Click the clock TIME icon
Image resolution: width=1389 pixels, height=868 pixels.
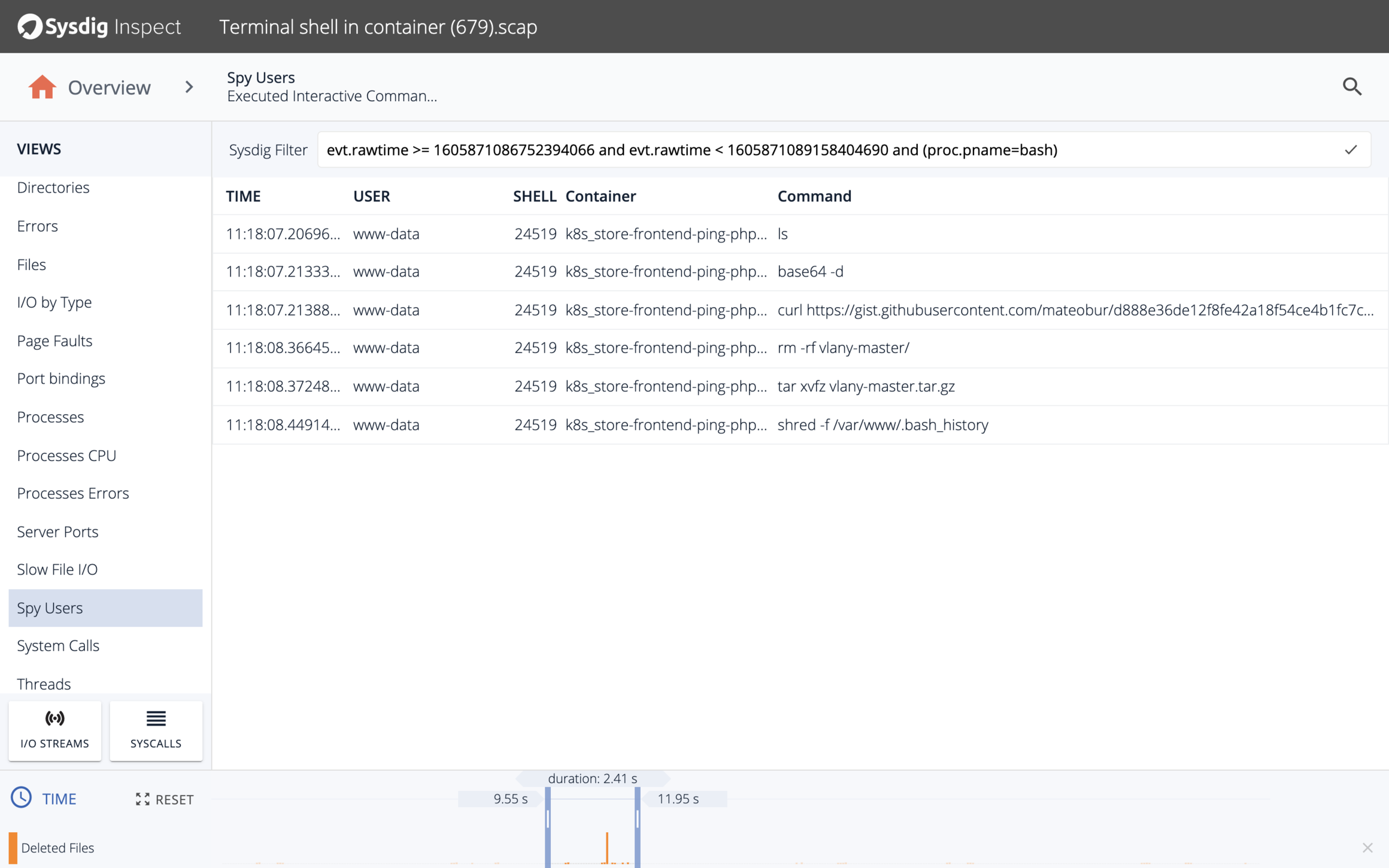pyautogui.click(x=22, y=798)
